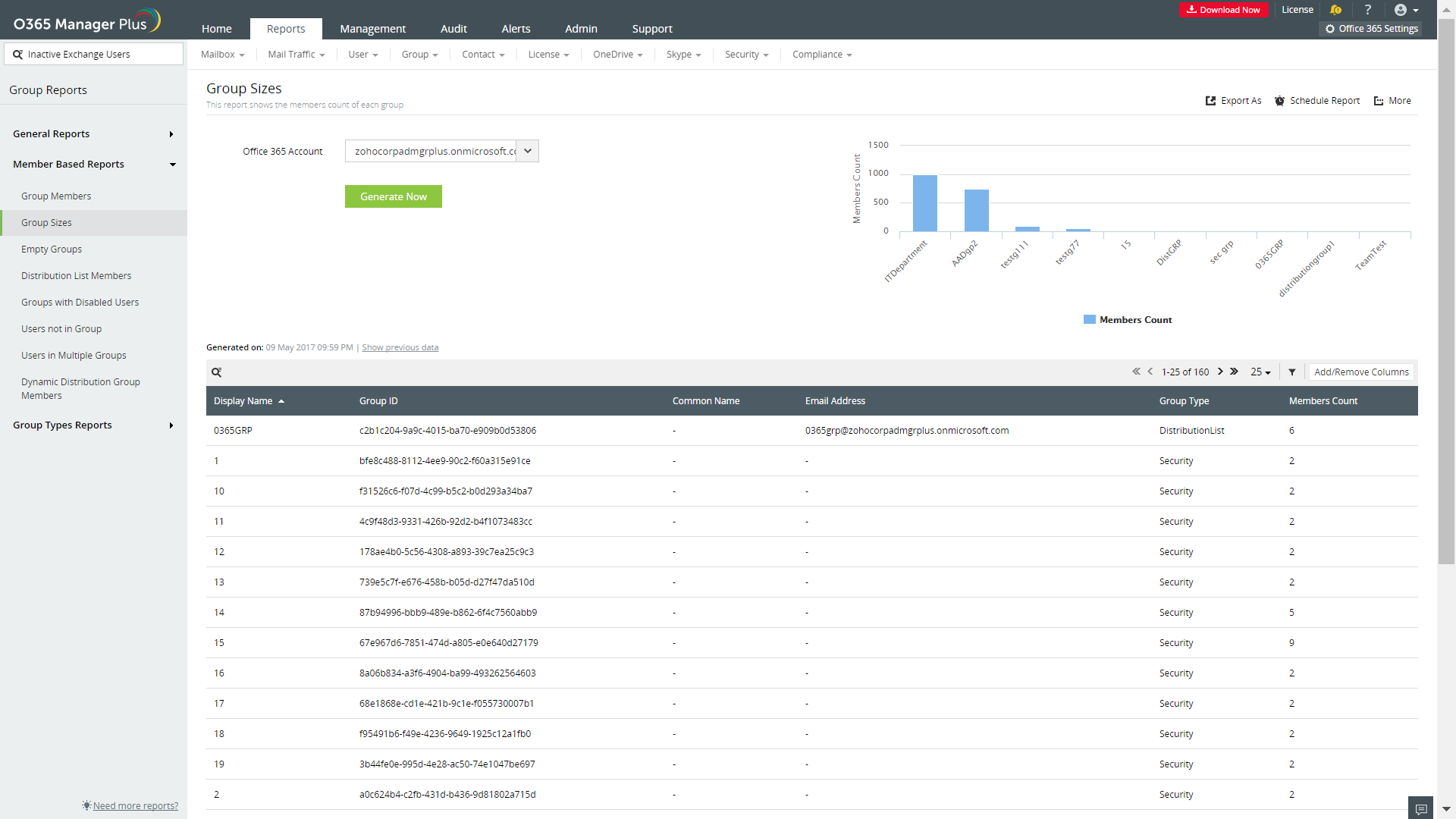Open the Mailbox reports menu
Viewport: 1456px width, 819px height.
pos(222,55)
